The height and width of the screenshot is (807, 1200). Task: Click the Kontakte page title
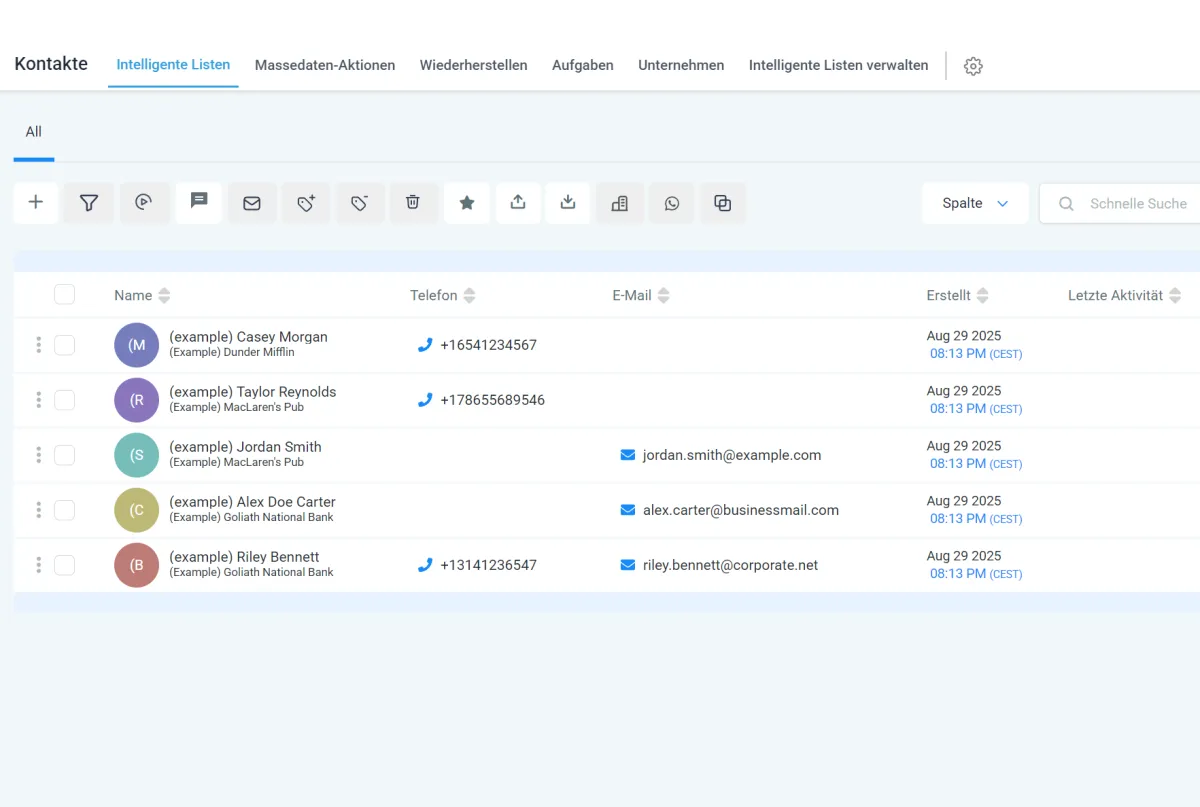[x=51, y=63]
